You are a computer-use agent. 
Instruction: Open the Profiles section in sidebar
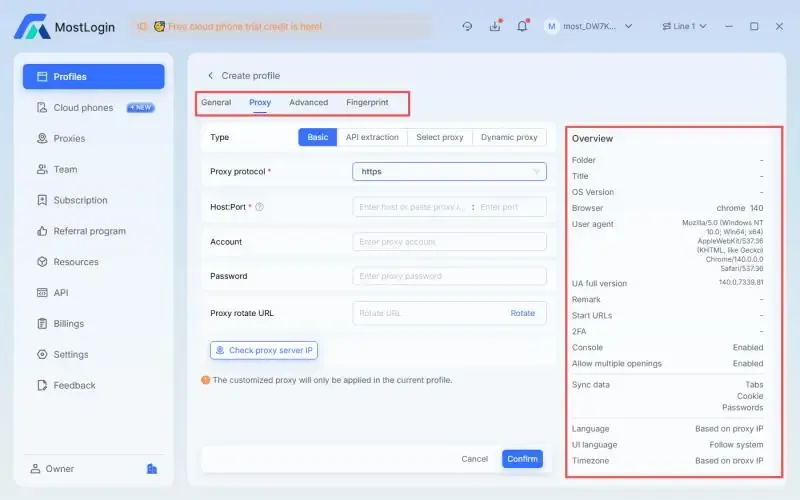(93, 77)
